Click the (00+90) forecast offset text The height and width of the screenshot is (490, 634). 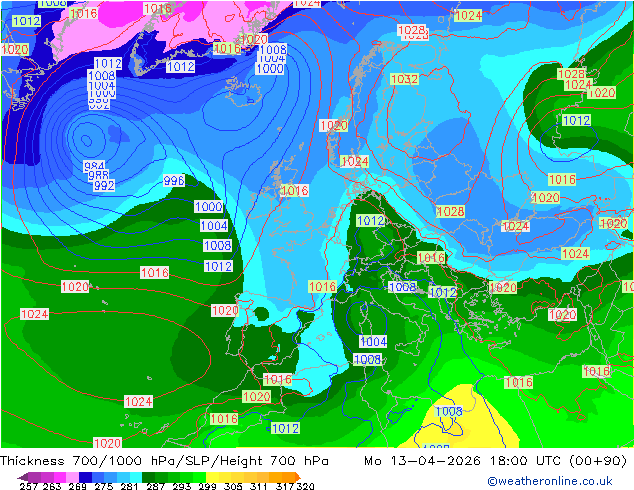click(x=598, y=460)
